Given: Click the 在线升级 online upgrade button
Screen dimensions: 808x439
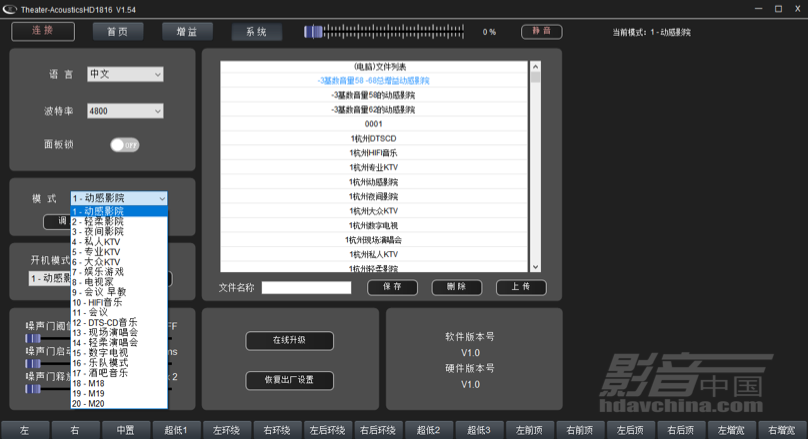Looking at the screenshot, I should 289,340.
